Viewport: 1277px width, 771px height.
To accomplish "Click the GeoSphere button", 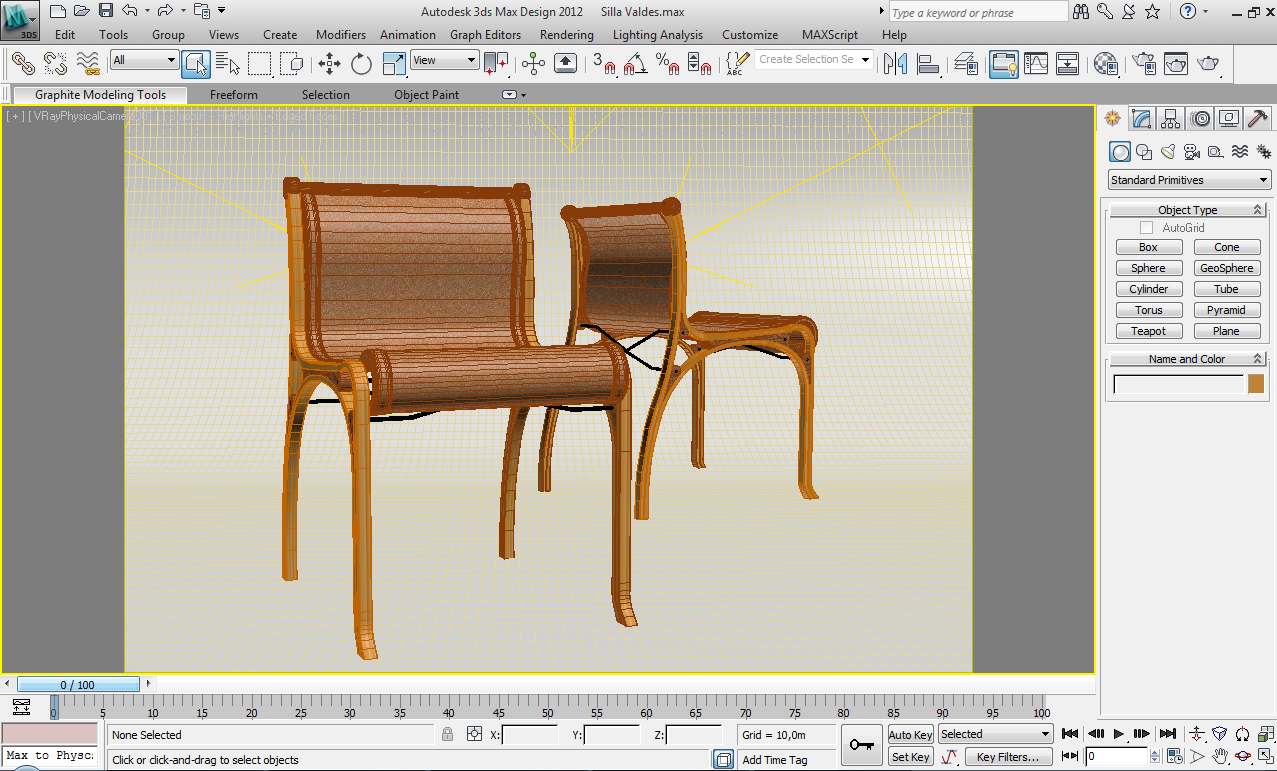I will pyautogui.click(x=1227, y=268).
